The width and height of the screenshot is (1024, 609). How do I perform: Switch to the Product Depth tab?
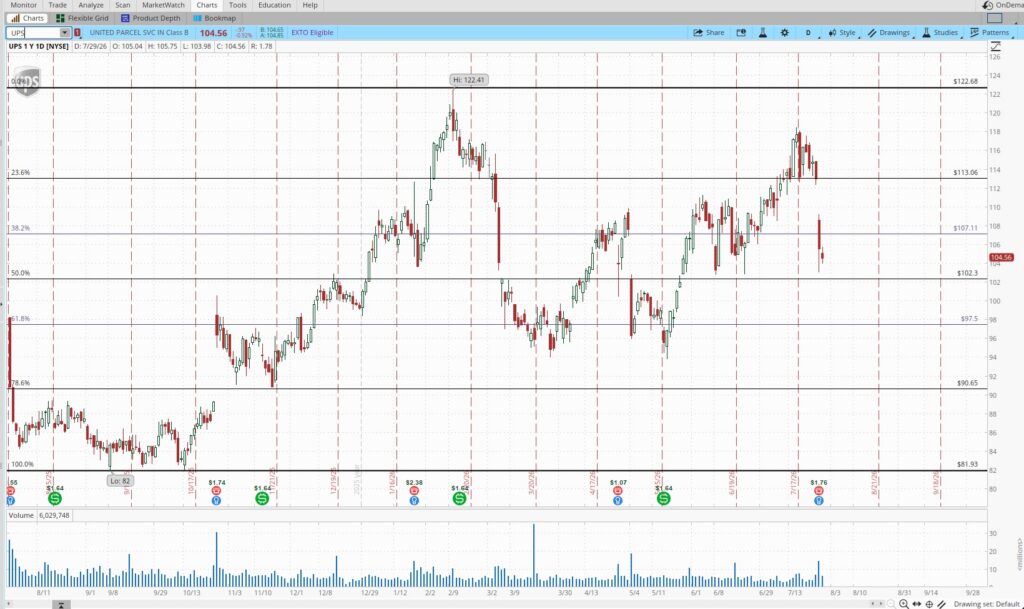151,18
